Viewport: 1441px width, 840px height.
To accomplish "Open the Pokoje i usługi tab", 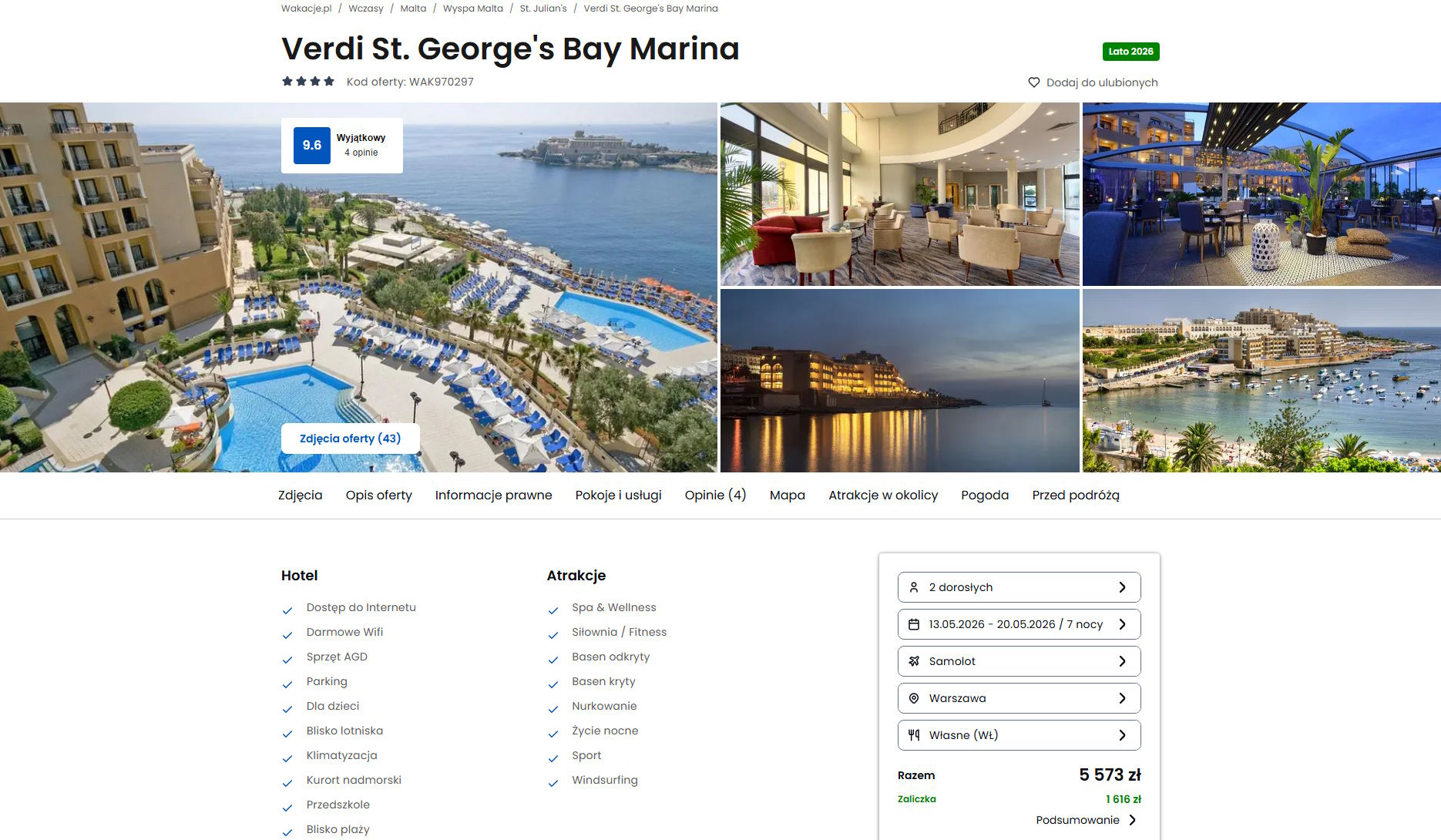I will click(x=618, y=496).
